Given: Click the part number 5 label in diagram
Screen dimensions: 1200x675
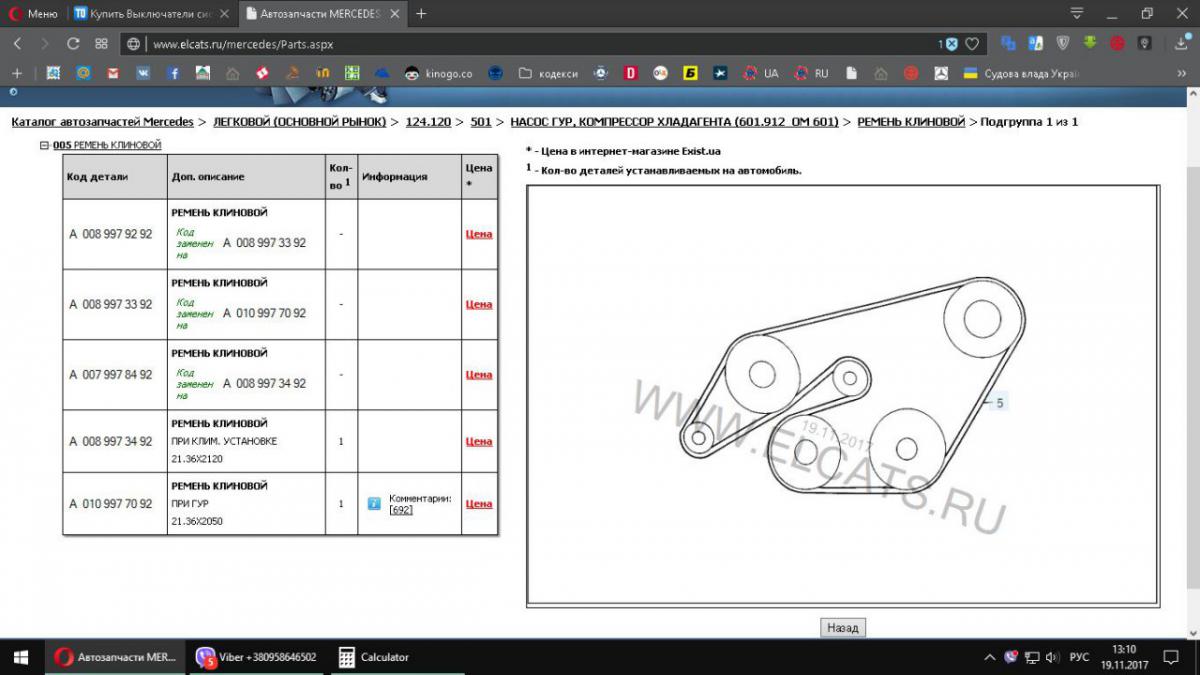Looking at the screenshot, I should tap(999, 403).
